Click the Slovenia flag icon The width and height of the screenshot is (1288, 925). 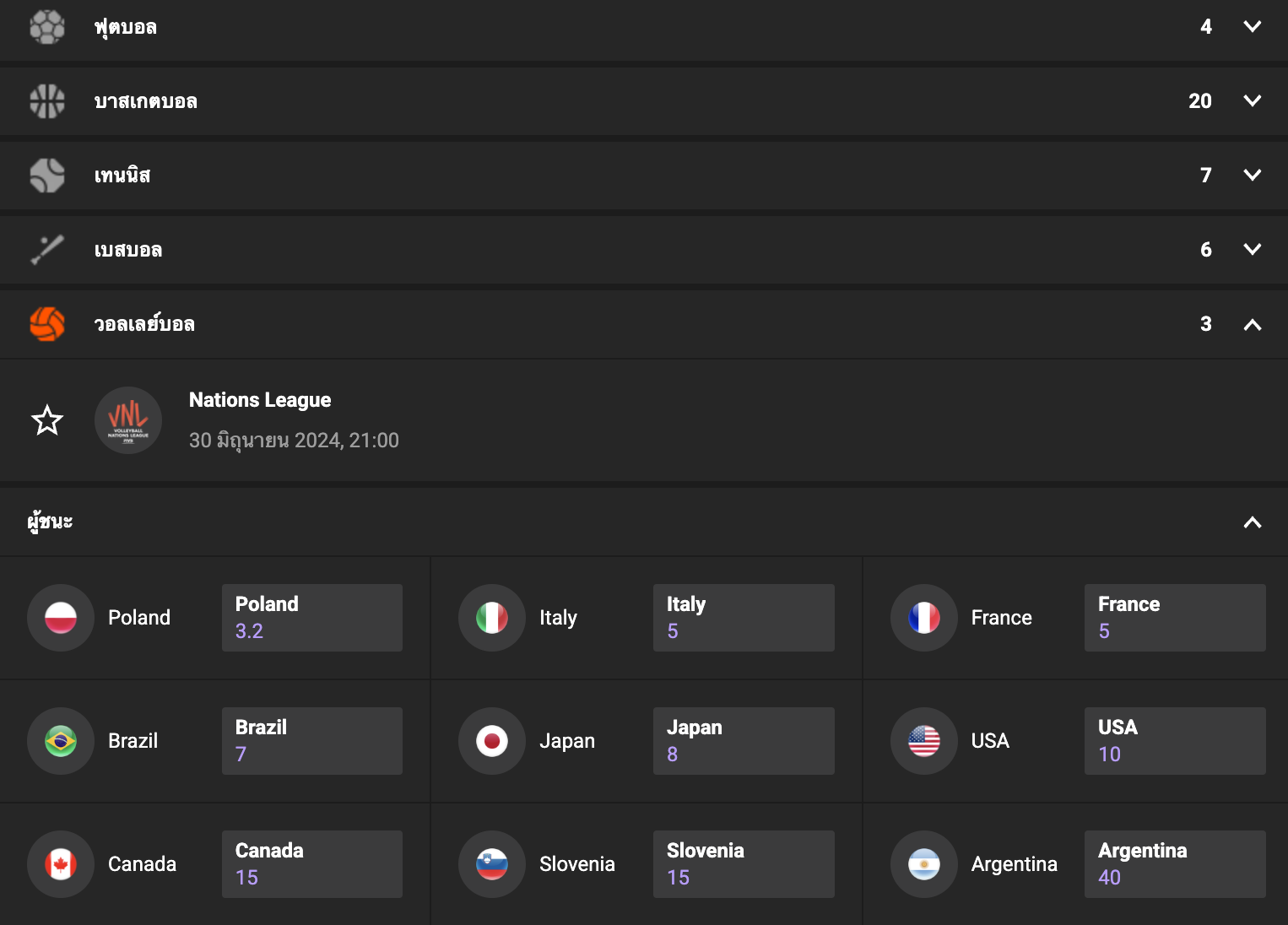tap(492, 864)
